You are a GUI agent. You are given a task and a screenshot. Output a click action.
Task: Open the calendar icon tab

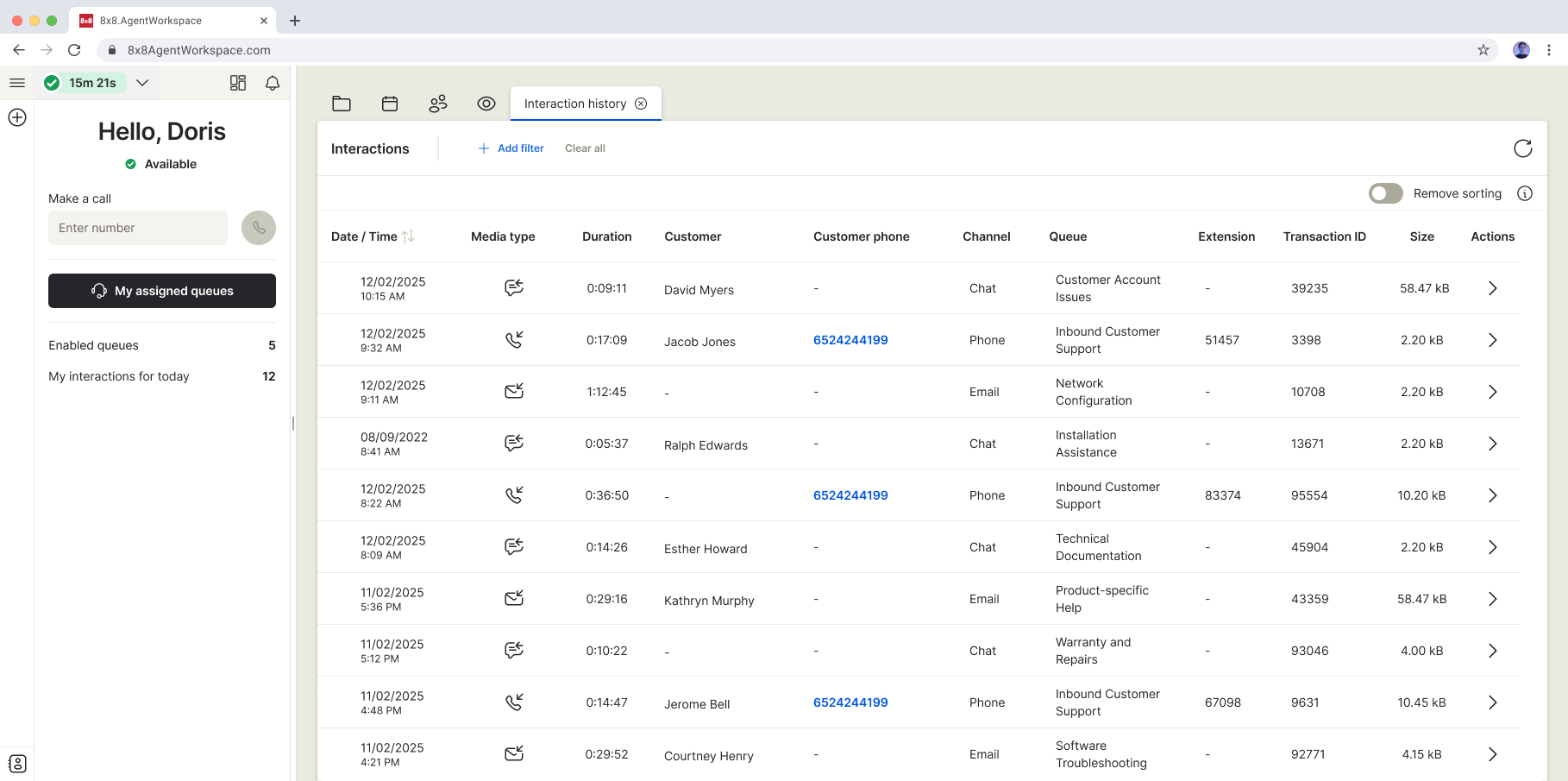(x=390, y=104)
